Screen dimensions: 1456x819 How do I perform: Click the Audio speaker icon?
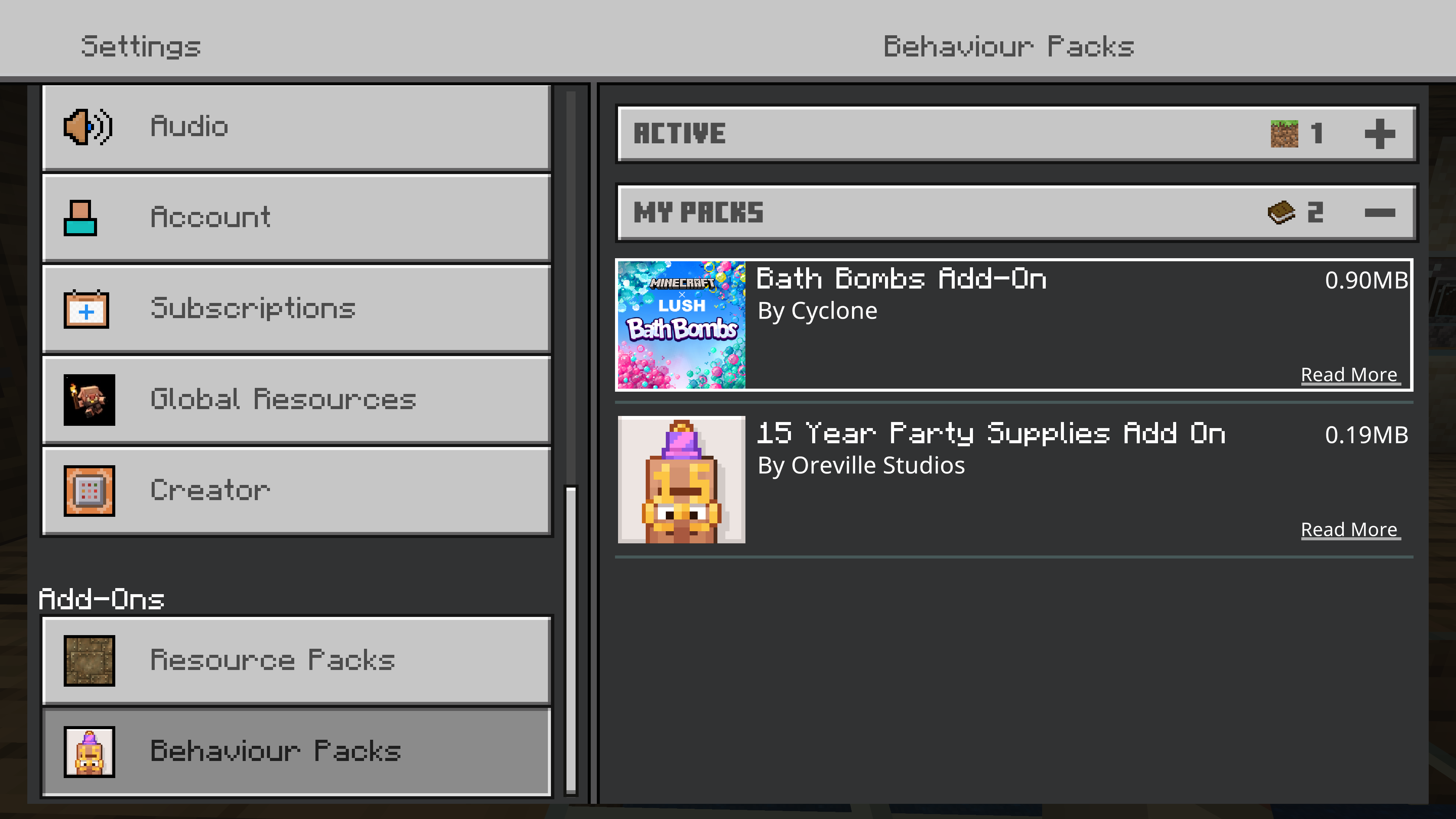(88, 127)
